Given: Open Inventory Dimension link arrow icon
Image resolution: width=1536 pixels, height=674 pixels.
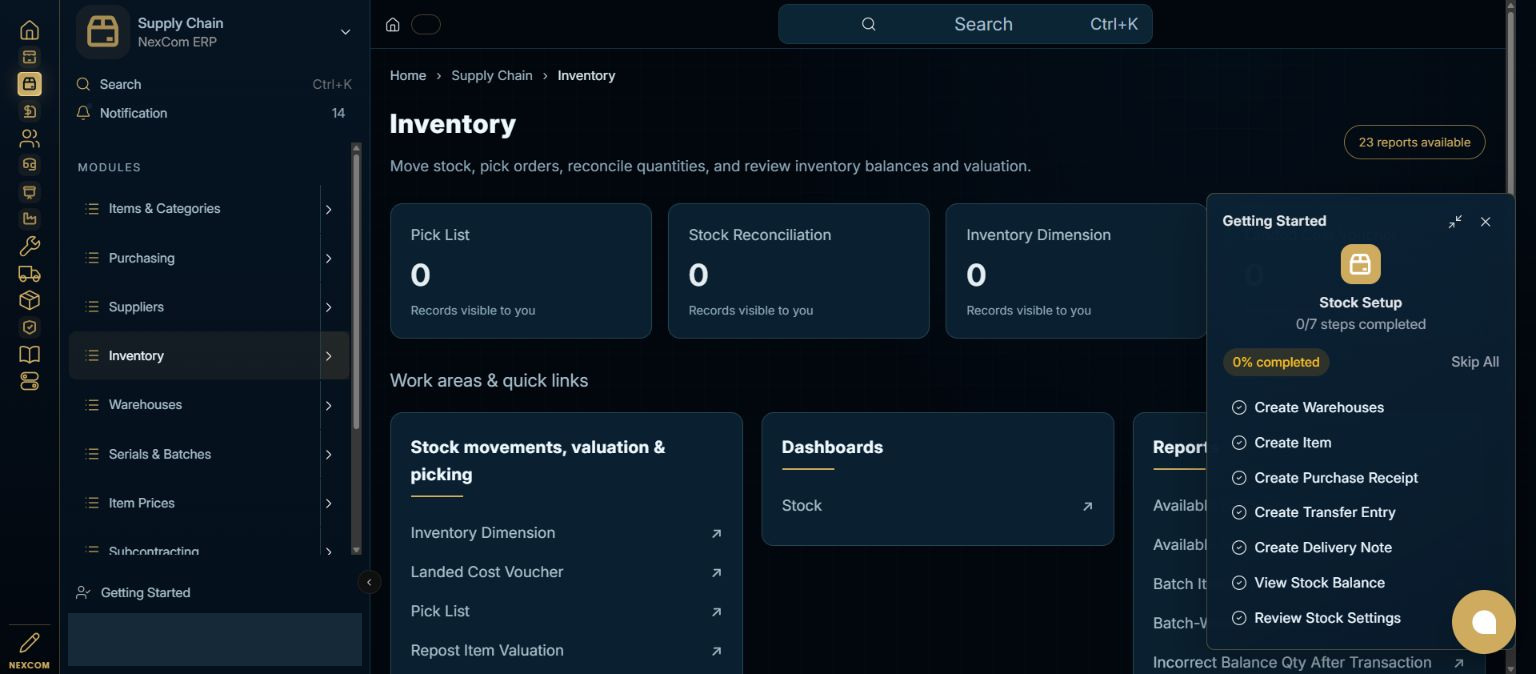Looking at the screenshot, I should tap(716, 534).
